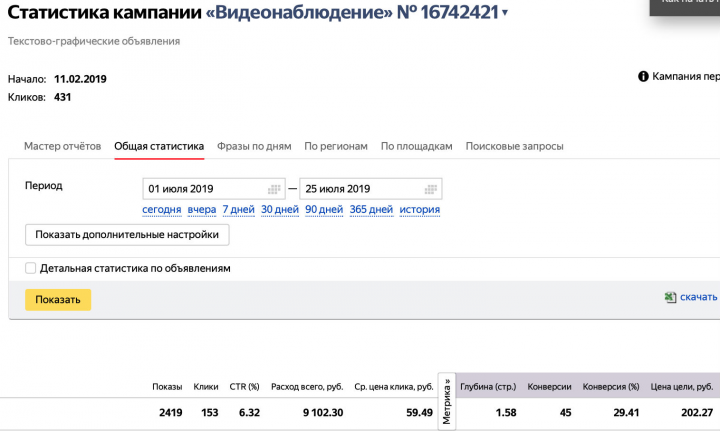Click the start date field '01 июля 2019'
This screenshot has width=720, height=431.
[214, 189]
